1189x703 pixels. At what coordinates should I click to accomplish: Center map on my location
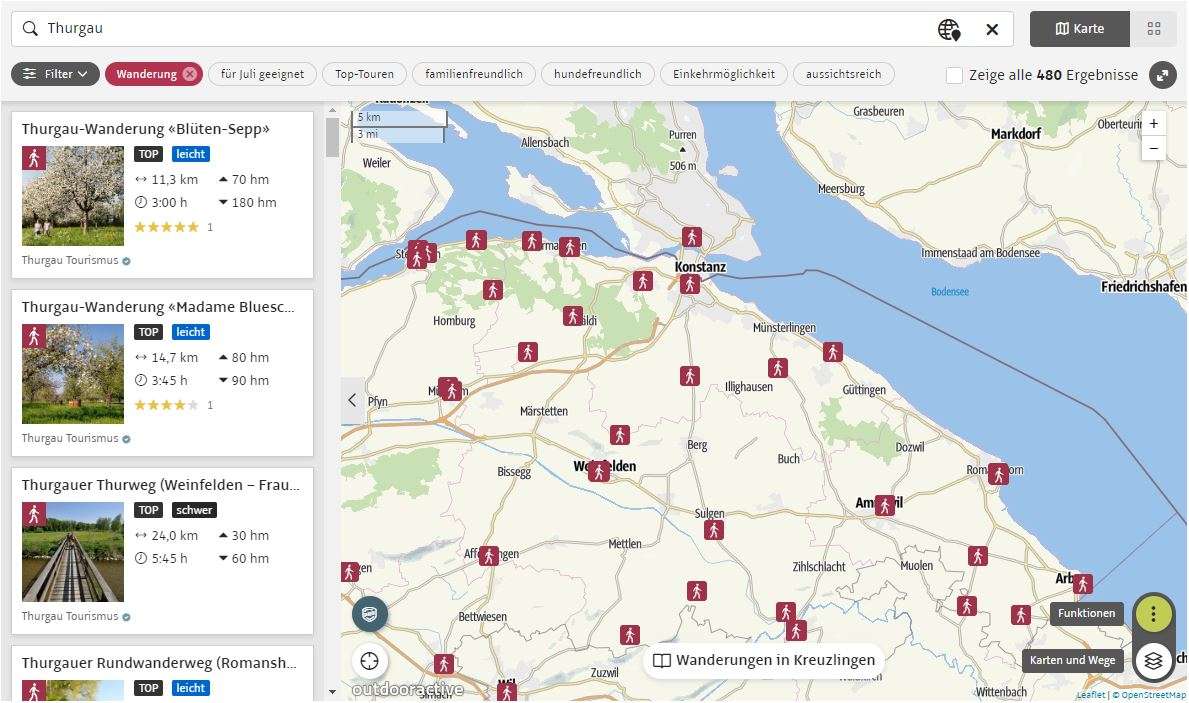[370, 661]
